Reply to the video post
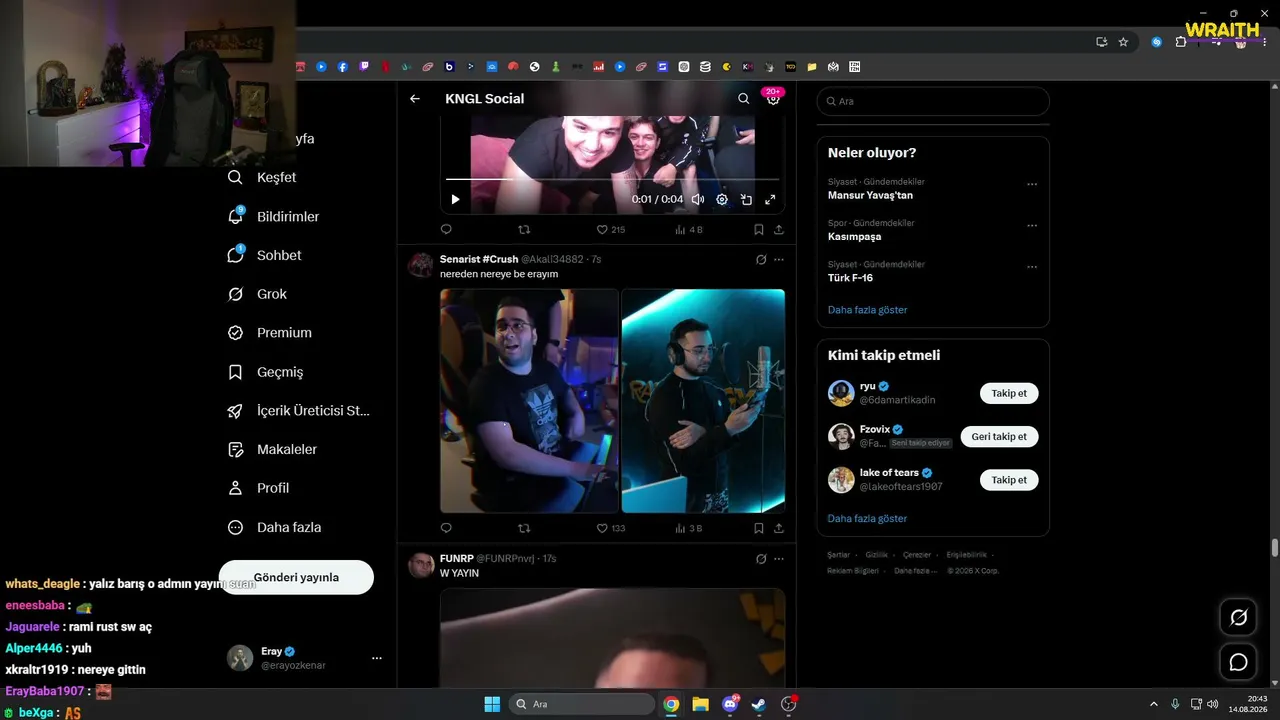The height and width of the screenshot is (720, 1280). [x=446, y=229]
